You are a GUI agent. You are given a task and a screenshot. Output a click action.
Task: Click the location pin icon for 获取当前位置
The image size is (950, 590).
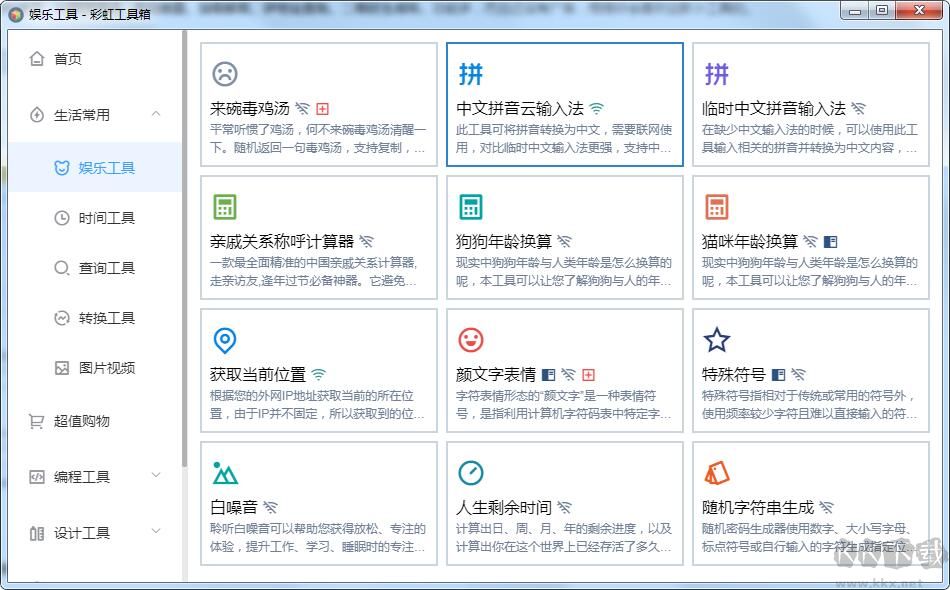225,340
